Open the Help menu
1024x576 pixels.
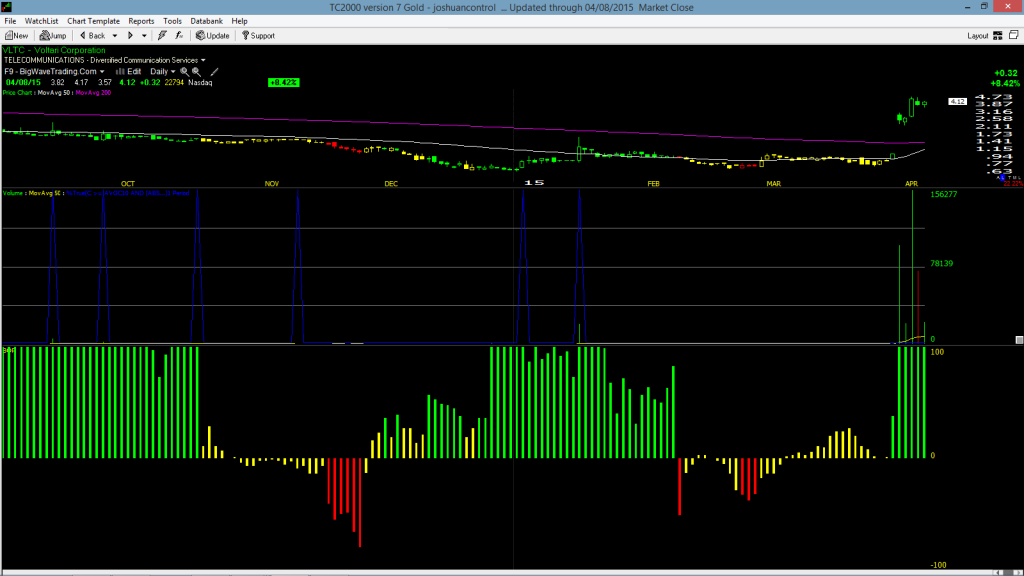click(239, 21)
